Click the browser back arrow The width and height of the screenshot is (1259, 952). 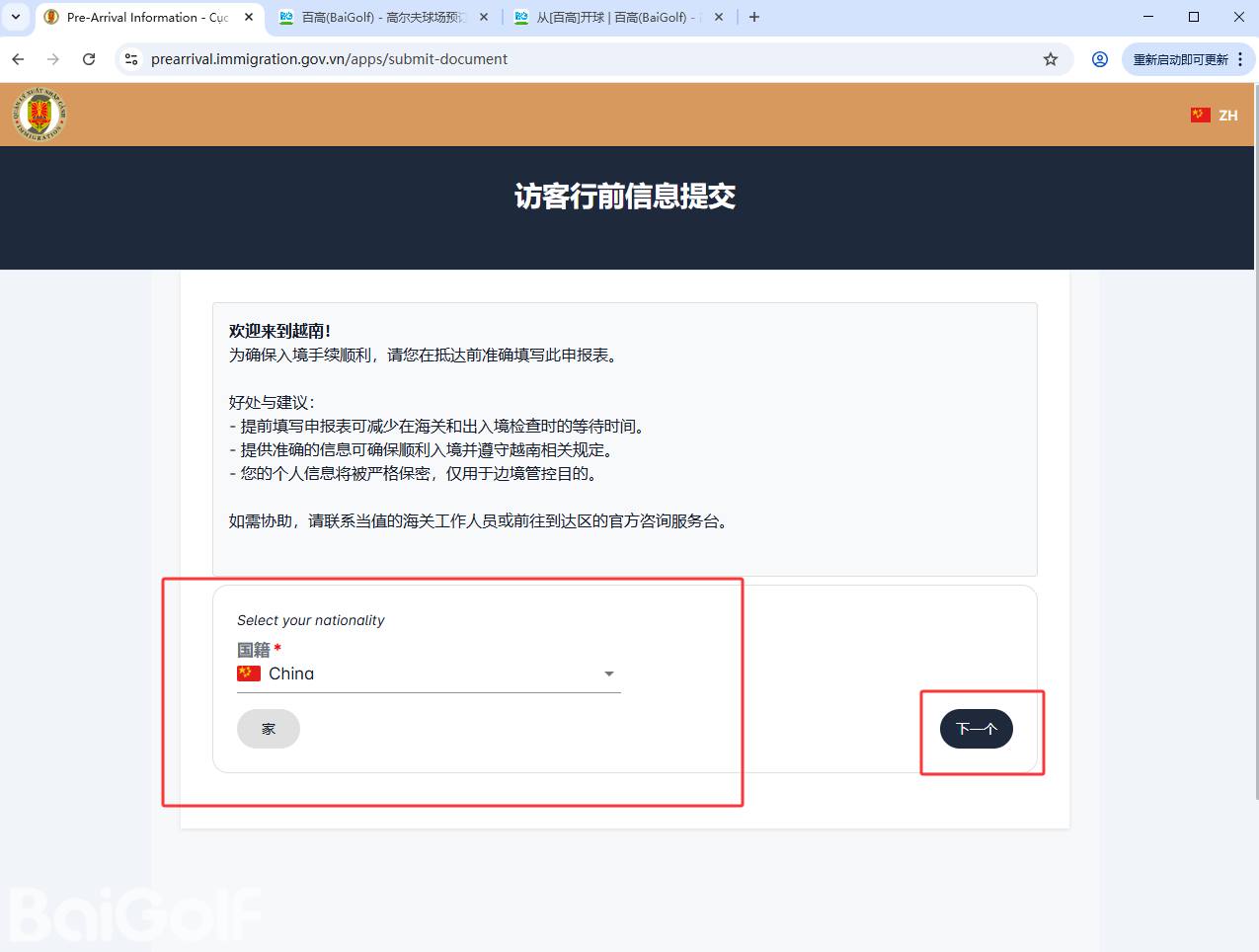[x=18, y=59]
